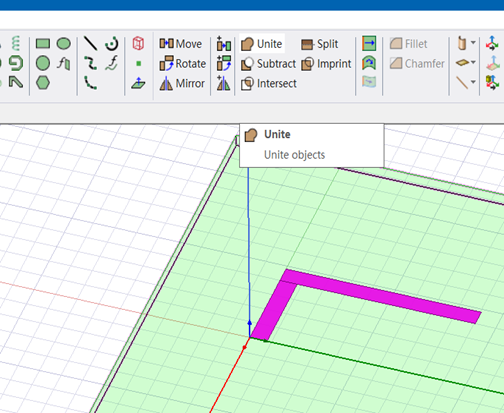
Task: Open the cylinder shape dropdown arrow
Action: [x=473, y=43]
